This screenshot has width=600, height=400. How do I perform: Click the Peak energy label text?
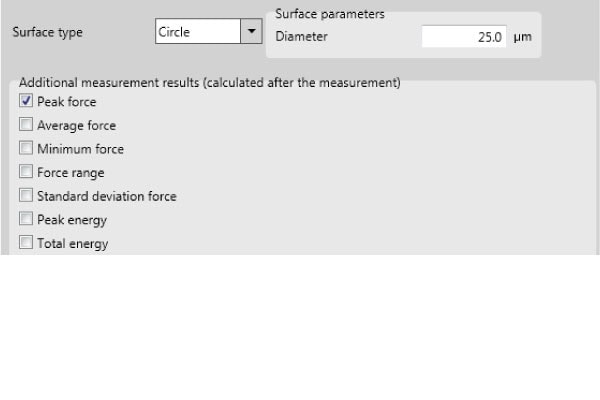point(71,219)
